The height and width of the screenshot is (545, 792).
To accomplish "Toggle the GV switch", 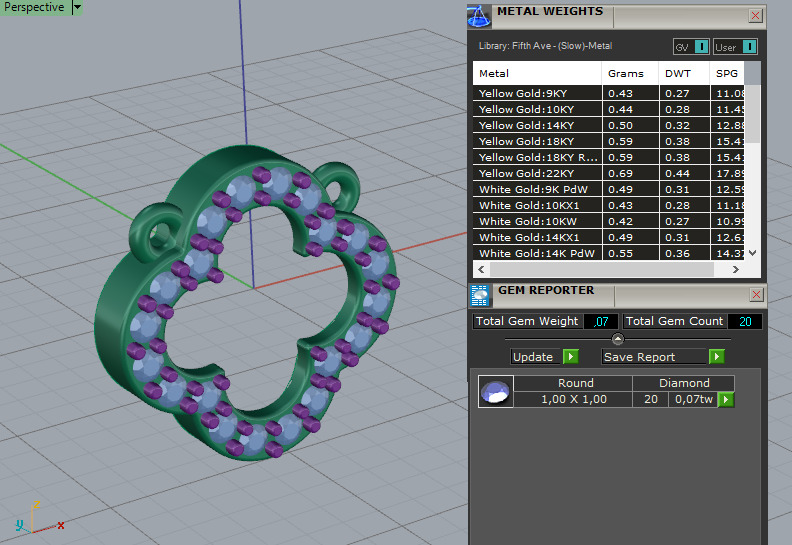I will pos(691,47).
